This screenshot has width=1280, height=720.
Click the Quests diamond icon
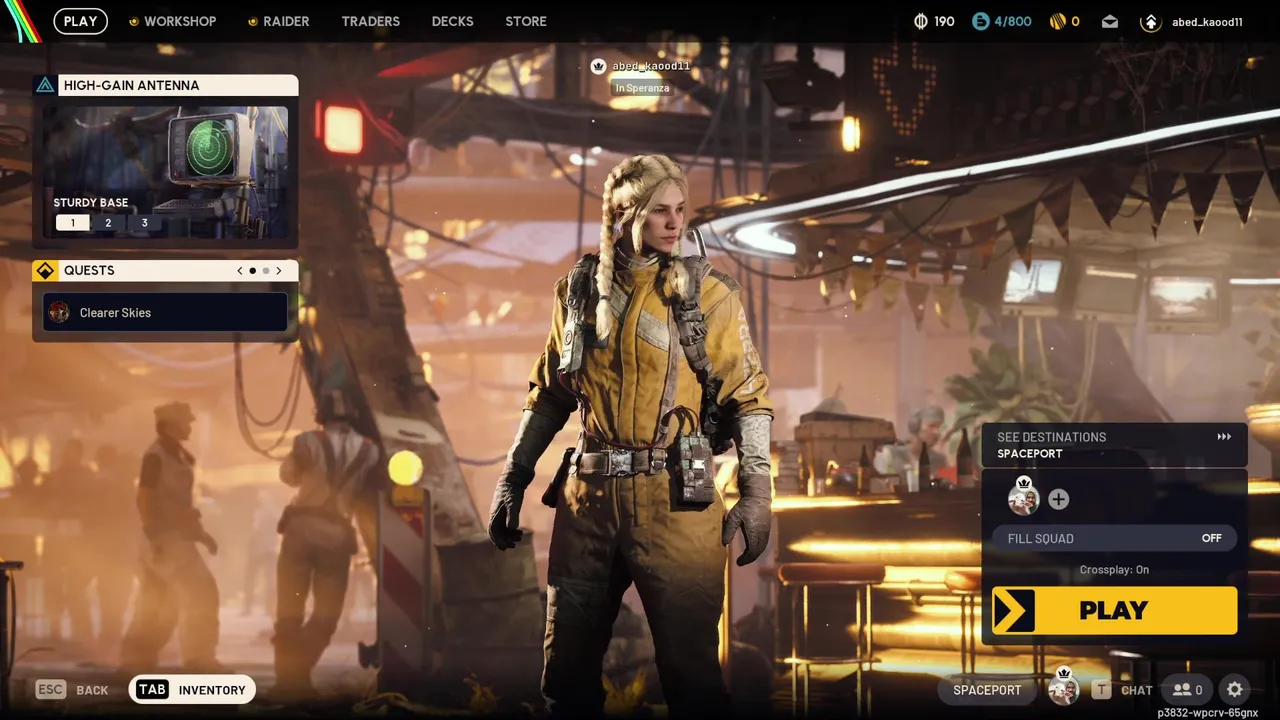[x=45, y=271]
